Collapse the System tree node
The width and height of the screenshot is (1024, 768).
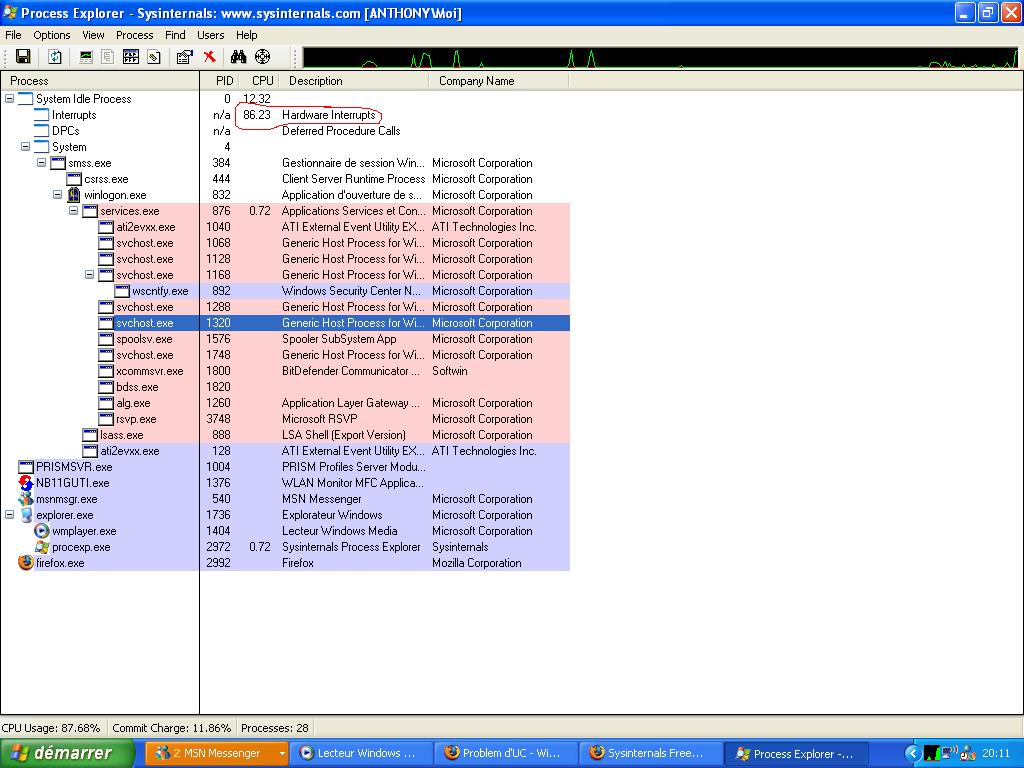pyautogui.click(x=25, y=147)
